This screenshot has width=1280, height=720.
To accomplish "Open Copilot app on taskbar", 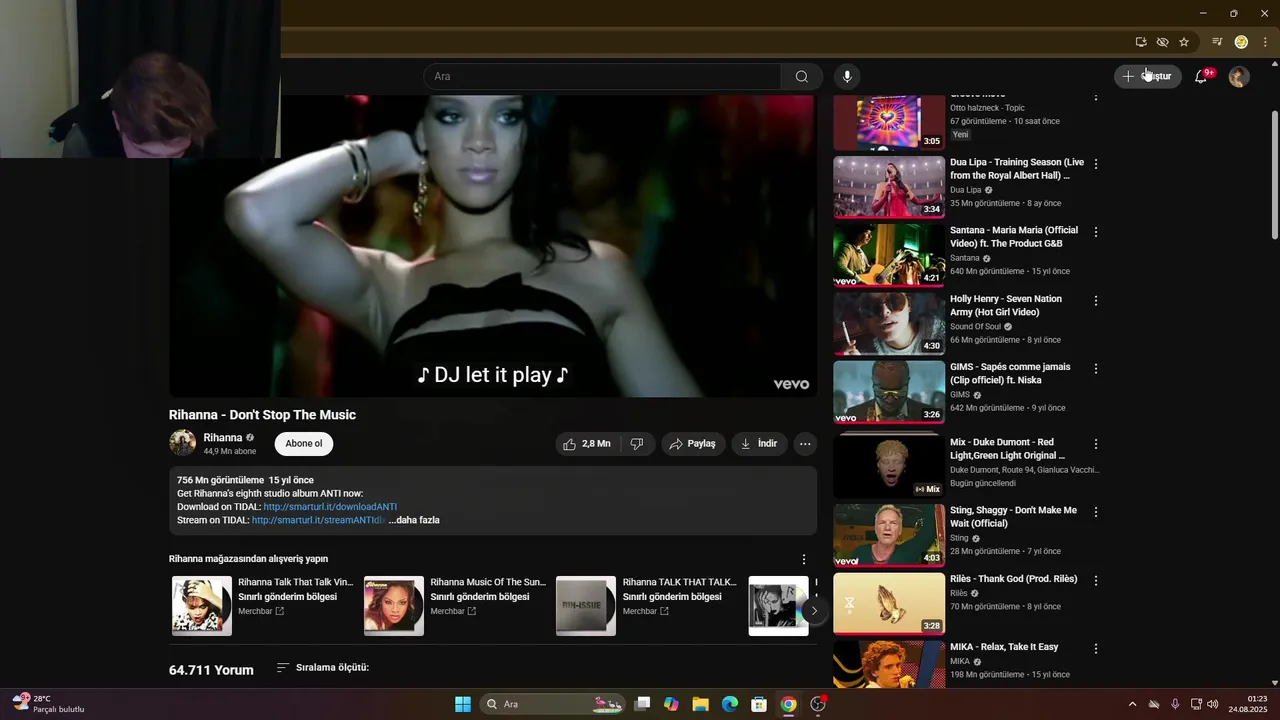I will click(671, 704).
